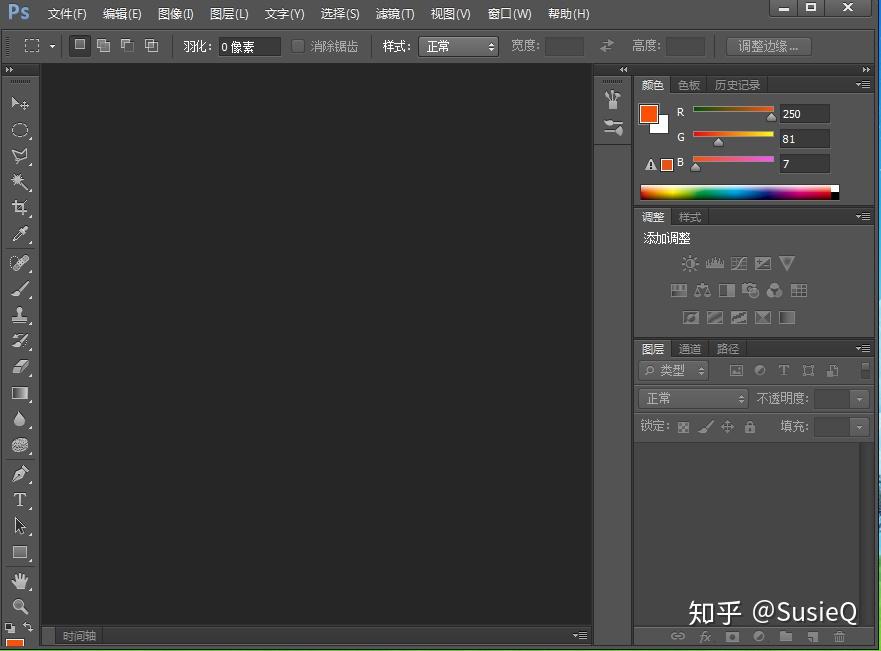
Task: Choose Add to Selection mode
Action: (103, 45)
